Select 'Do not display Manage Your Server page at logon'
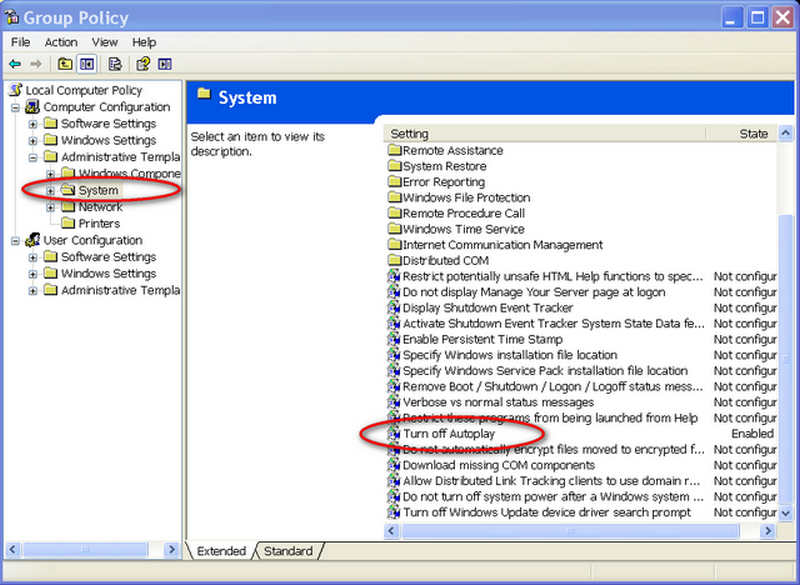Image resolution: width=800 pixels, height=585 pixels. (x=534, y=292)
